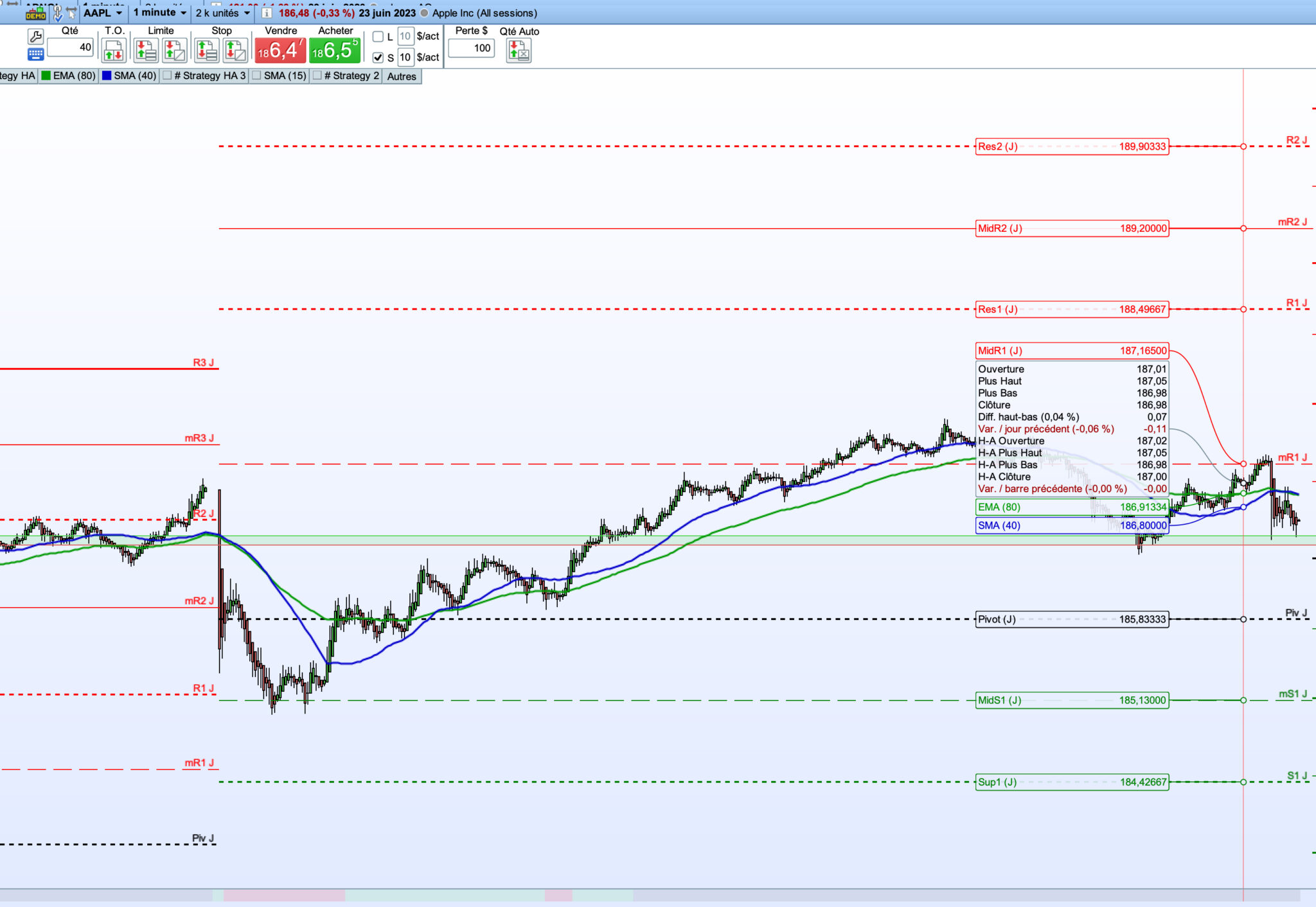Toggle the SMA (15) indicator checkbox
The height and width of the screenshot is (907, 1316).
pyautogui.click(x=256, y=76)
